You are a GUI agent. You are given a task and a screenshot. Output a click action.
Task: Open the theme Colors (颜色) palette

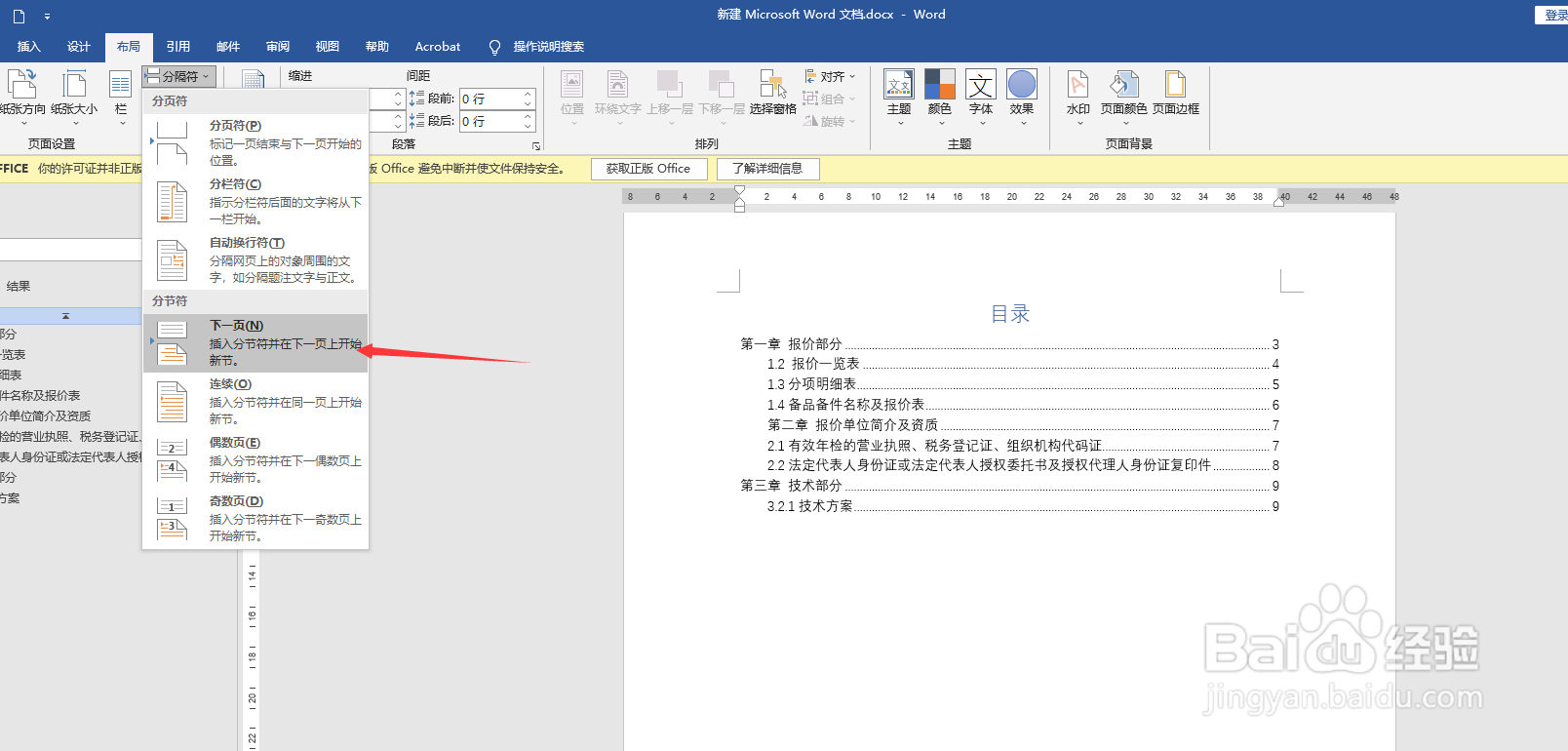tap(940, 97)
